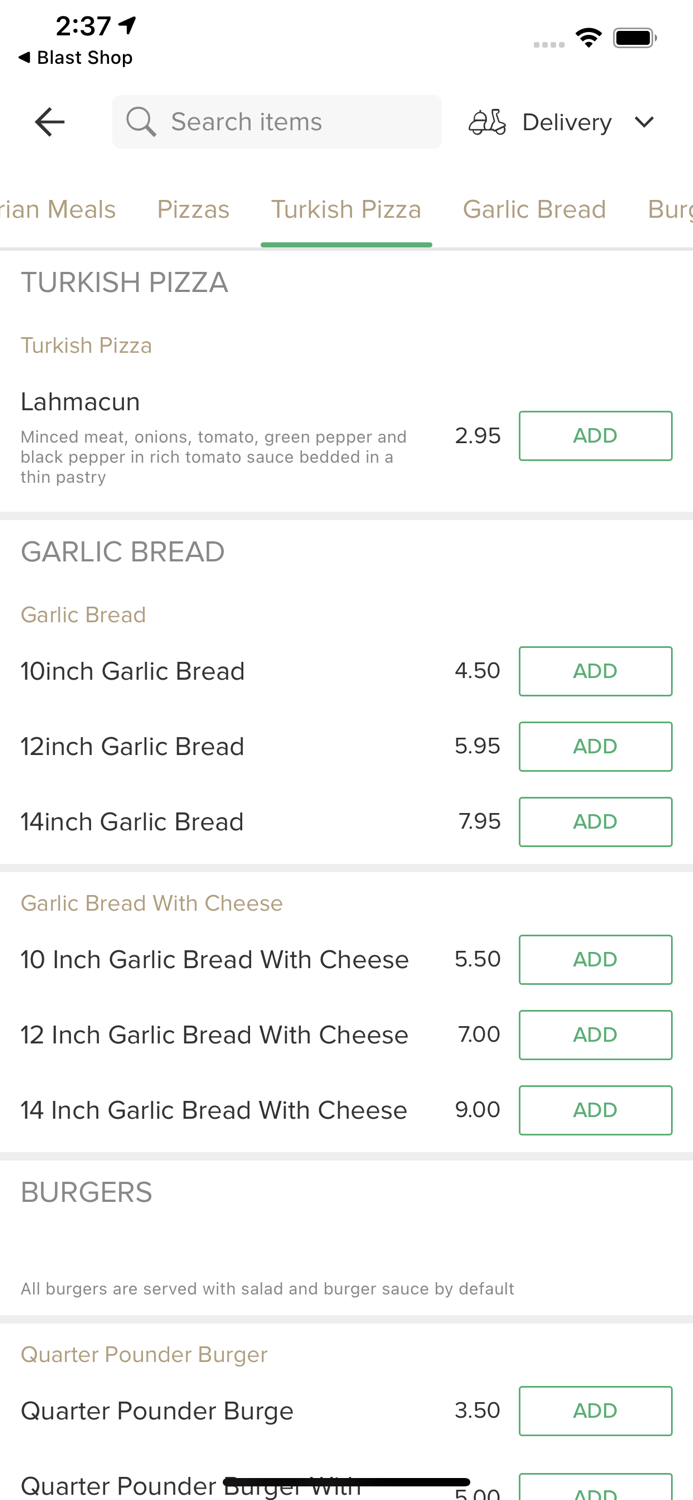Viewport: 693px width, 1500px height.
Task: Tap the Wi-Fi status icon
Action: tap(588, 38)
